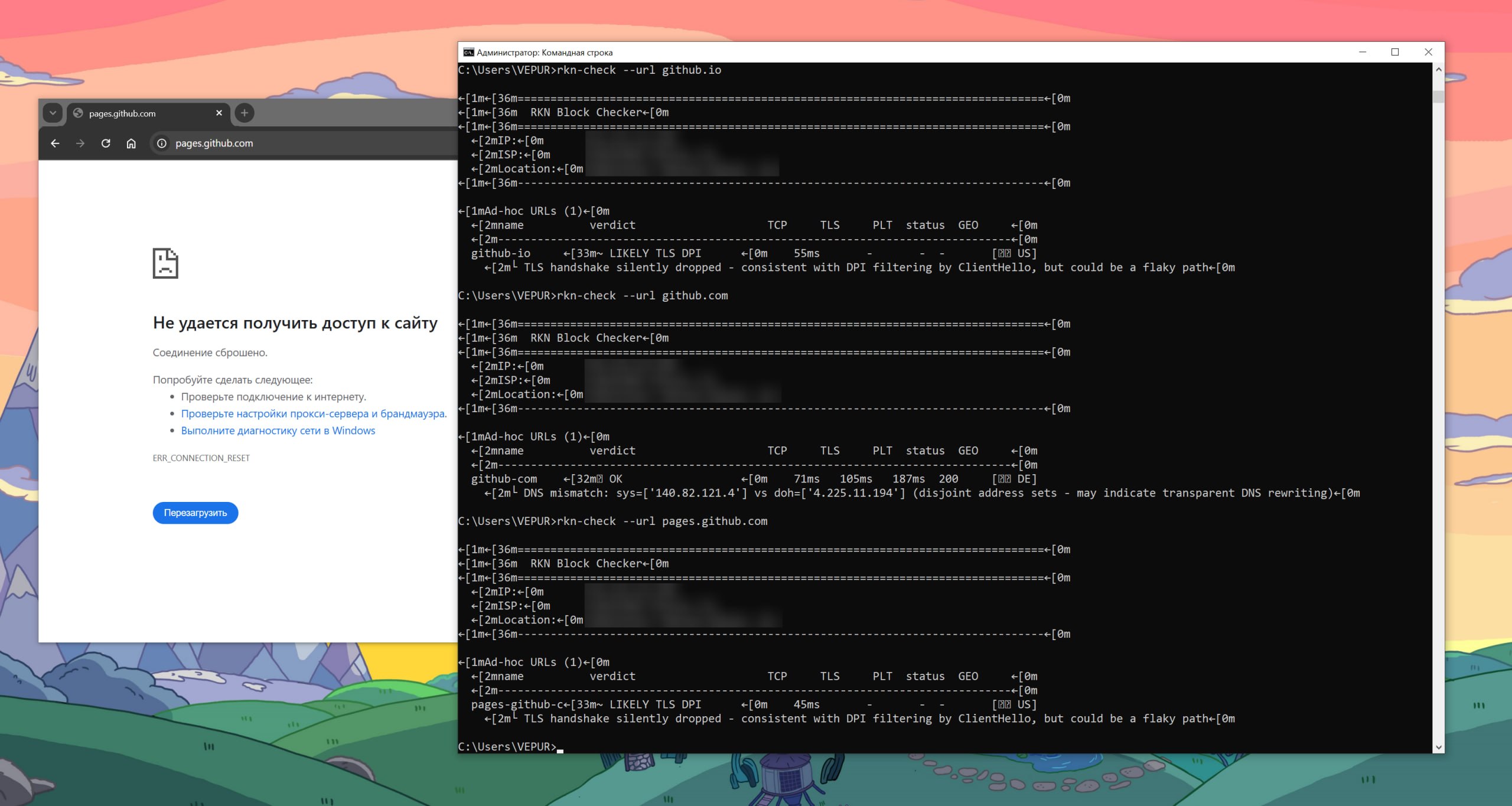The image size is (1512, 806).
Task: Click the github-com result row name
Action: pos(504,479)
